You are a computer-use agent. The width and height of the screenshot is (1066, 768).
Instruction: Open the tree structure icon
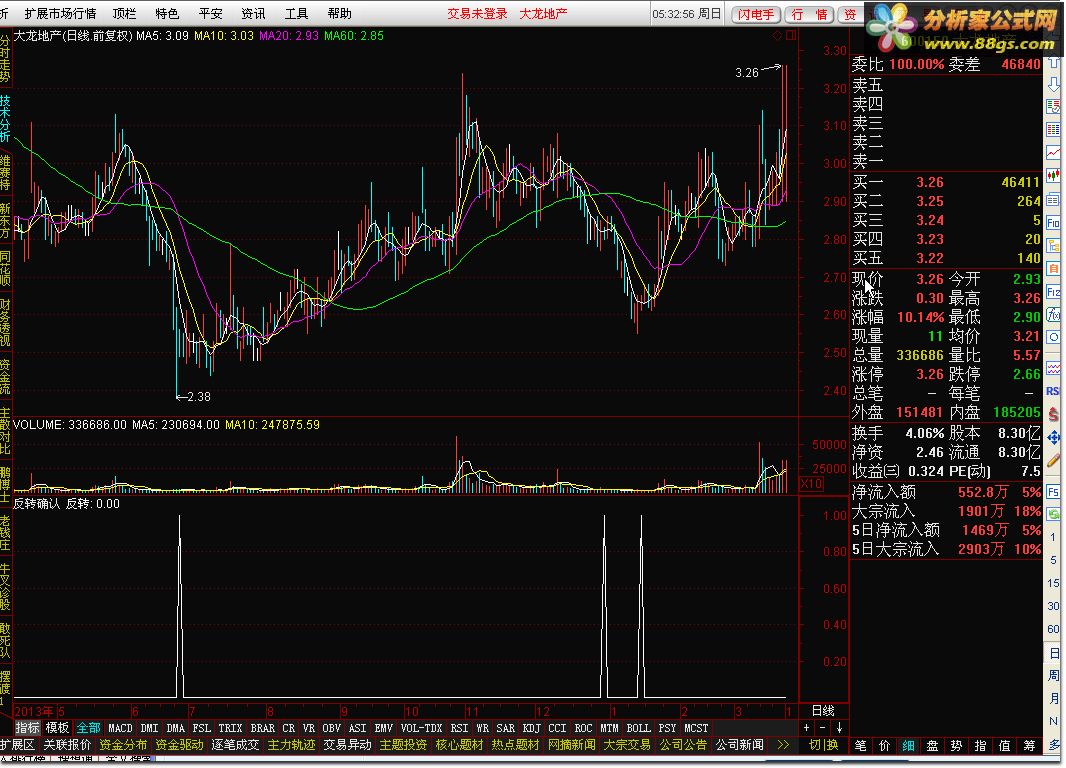[1053, 245]
